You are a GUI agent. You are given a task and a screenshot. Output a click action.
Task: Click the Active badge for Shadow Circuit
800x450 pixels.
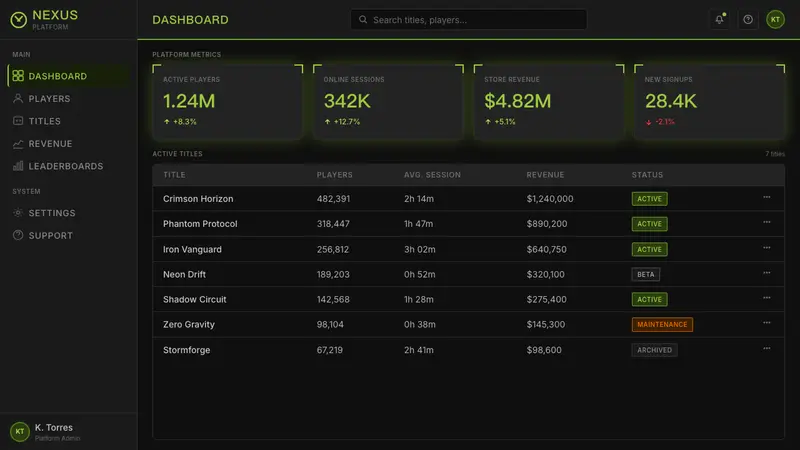coord(649,299)
